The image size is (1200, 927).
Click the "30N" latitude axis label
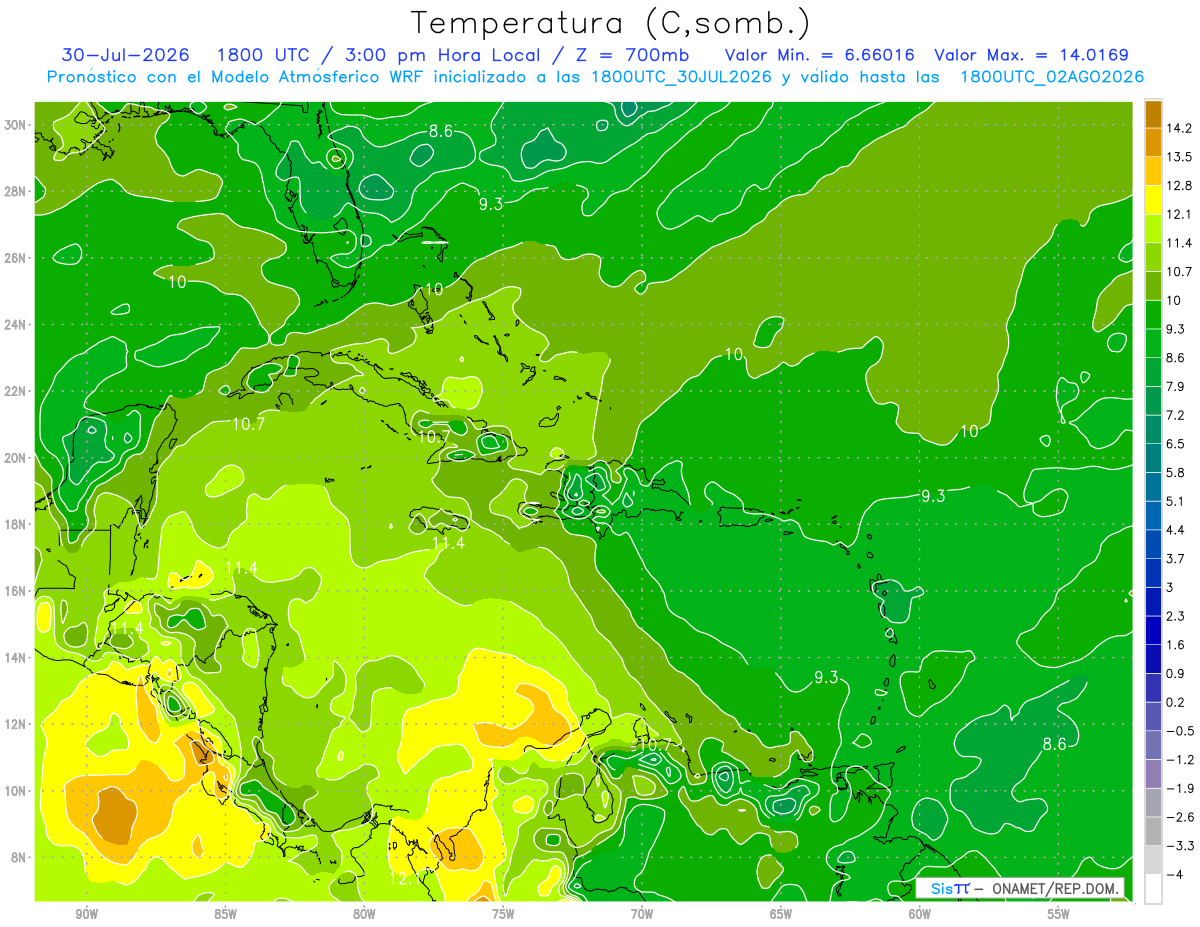click(16, 124)
